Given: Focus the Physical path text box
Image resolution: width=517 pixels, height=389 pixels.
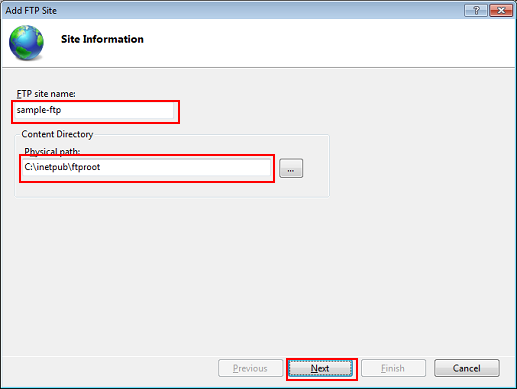Looking at the screenshot, I should tap(147, 167).
